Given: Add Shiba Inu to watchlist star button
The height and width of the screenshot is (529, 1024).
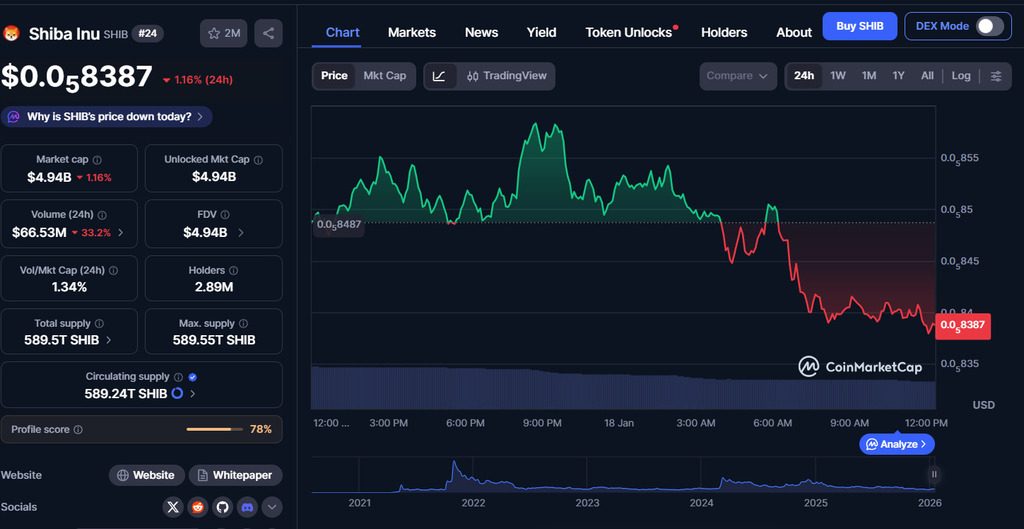Looking at the screenshot, I should [x=224, y=33].
